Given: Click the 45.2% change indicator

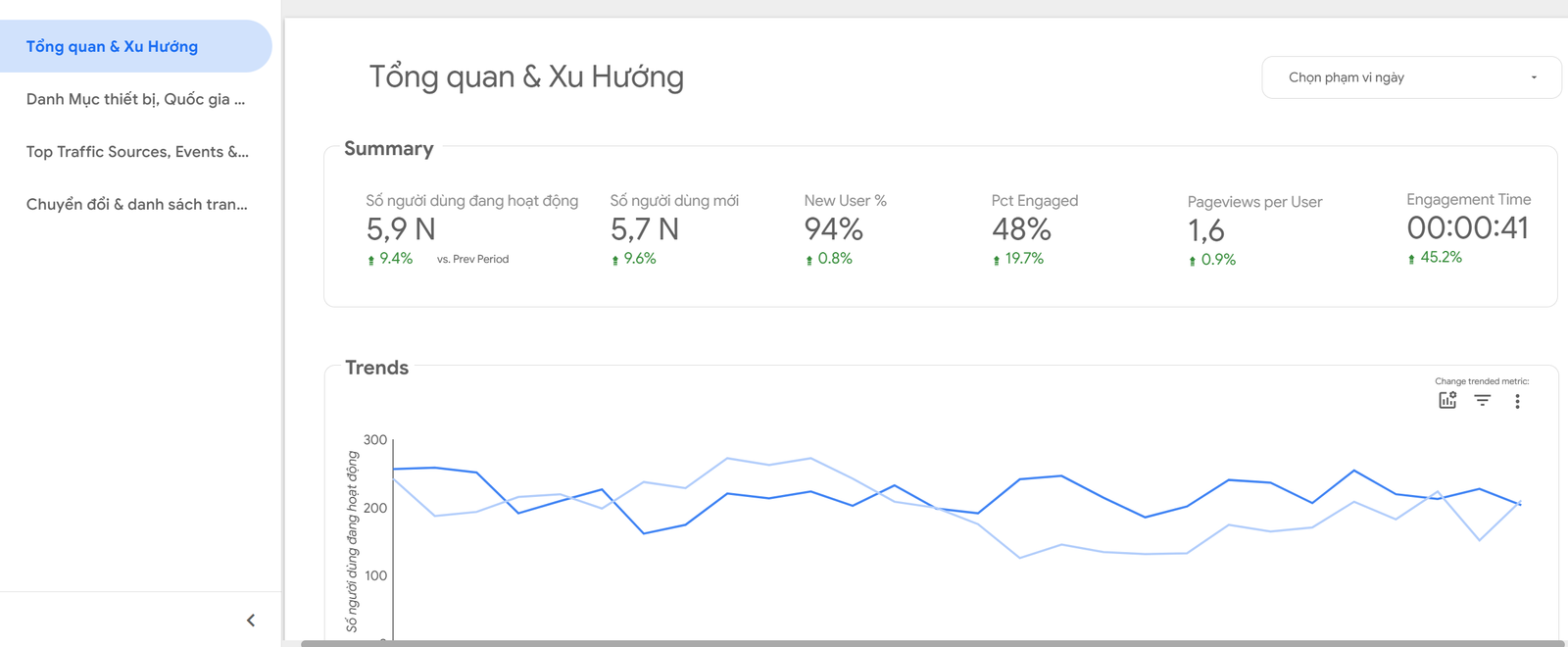Looking at the screenshot, I should [x=1435, y=258].
